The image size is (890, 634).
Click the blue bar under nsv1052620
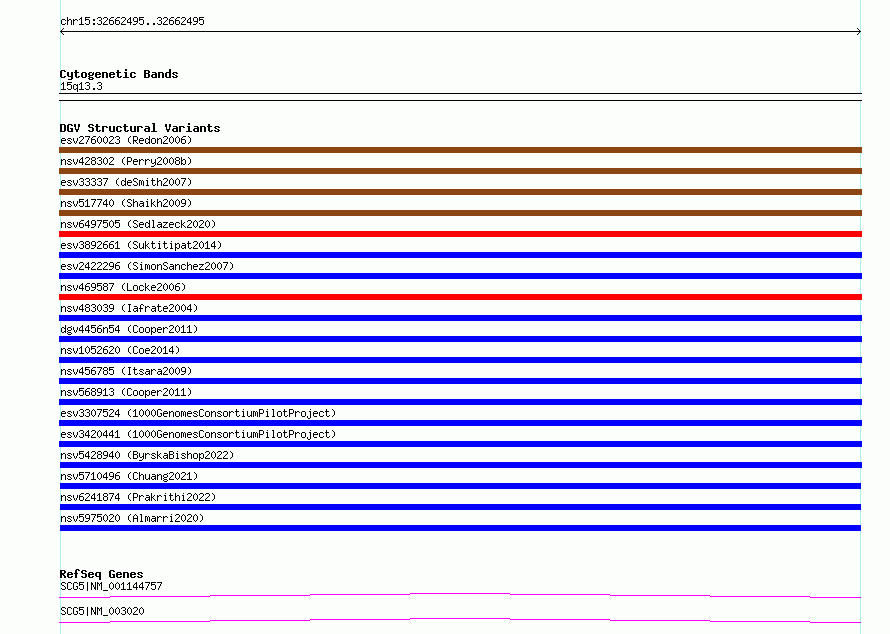pyautogui.click(x=460, y=360)
